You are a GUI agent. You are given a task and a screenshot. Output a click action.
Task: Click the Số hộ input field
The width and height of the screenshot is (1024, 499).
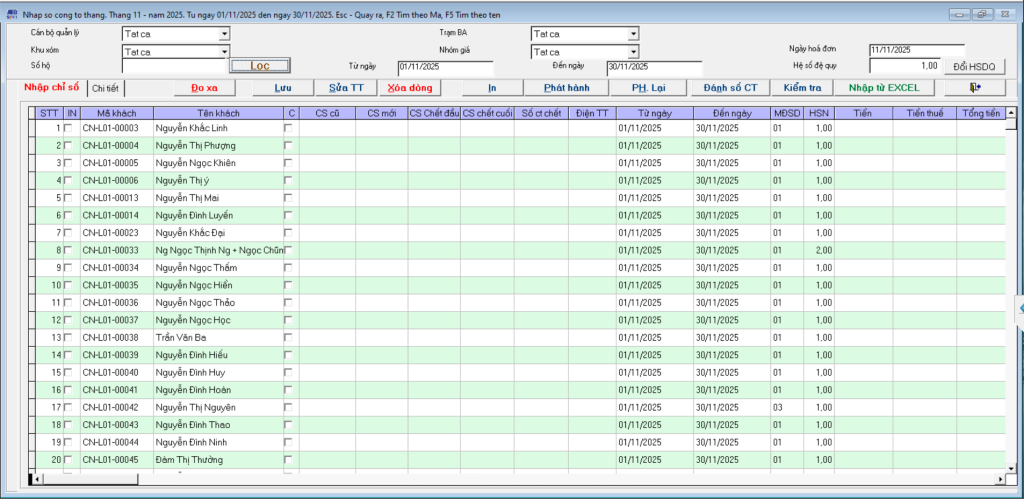tap(173, 66)
